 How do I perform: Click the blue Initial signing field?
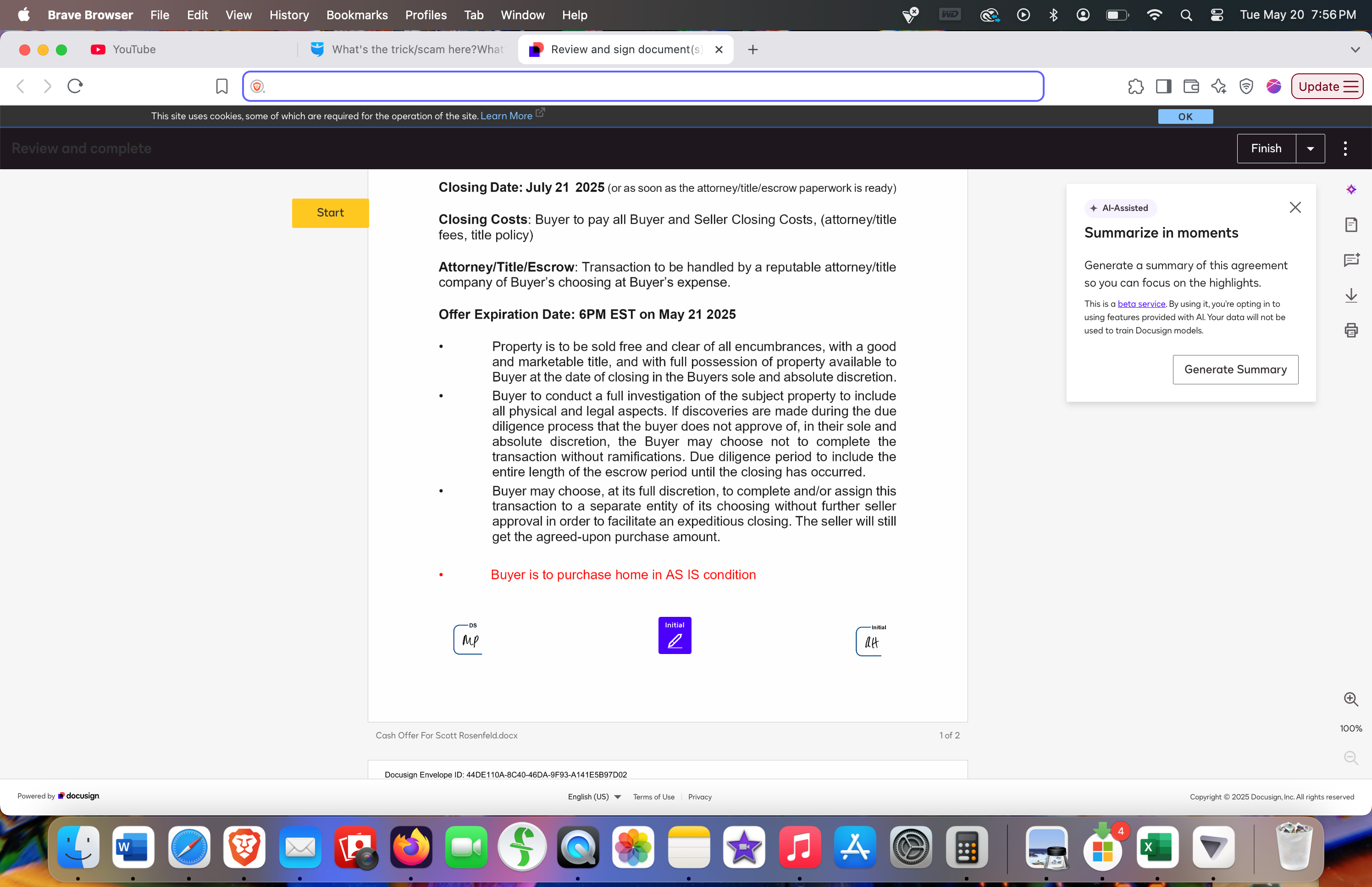click(x=674, y=635)
